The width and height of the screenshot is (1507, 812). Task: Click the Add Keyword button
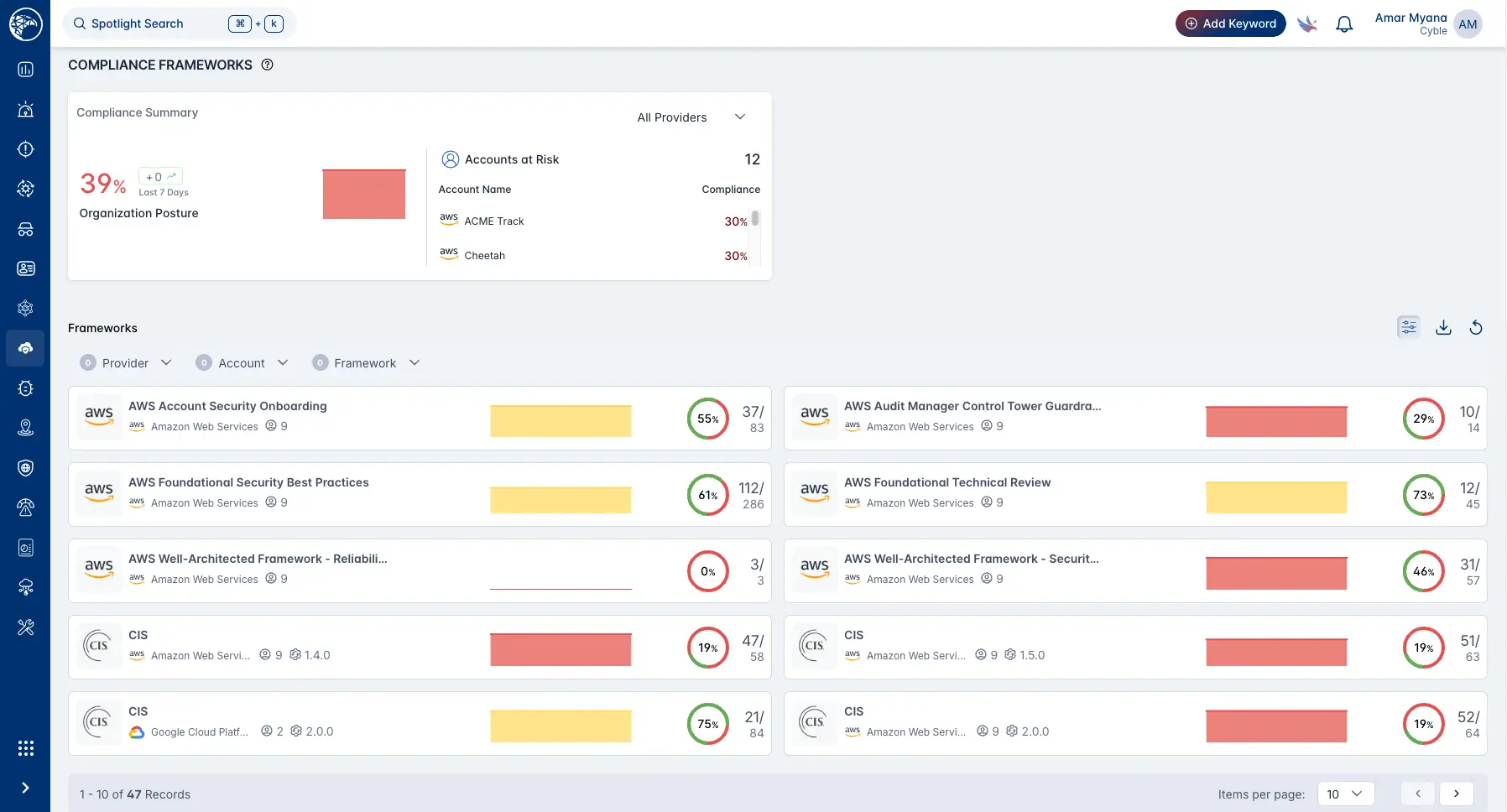pyautogui.click(x=1230, y=23)
